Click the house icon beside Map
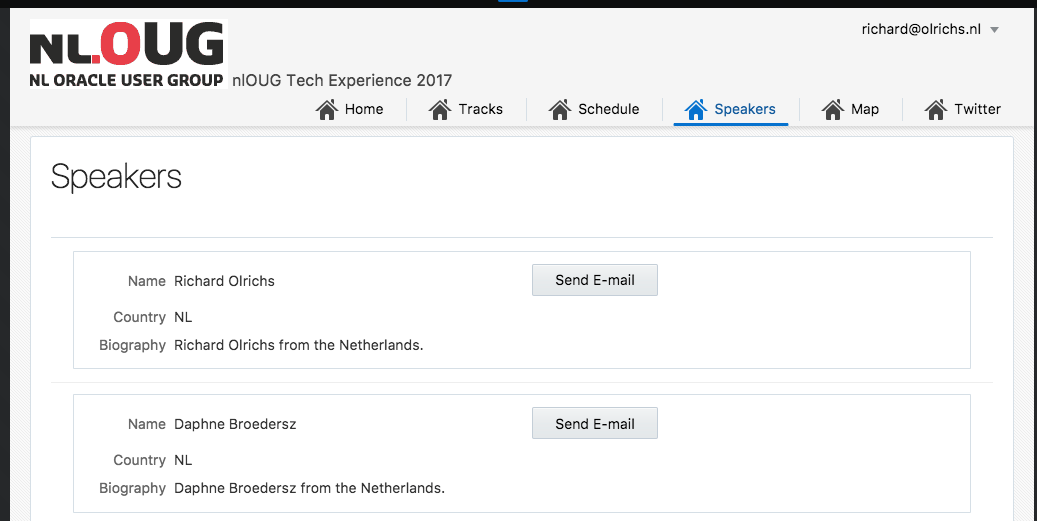 [x=832, y=109]
